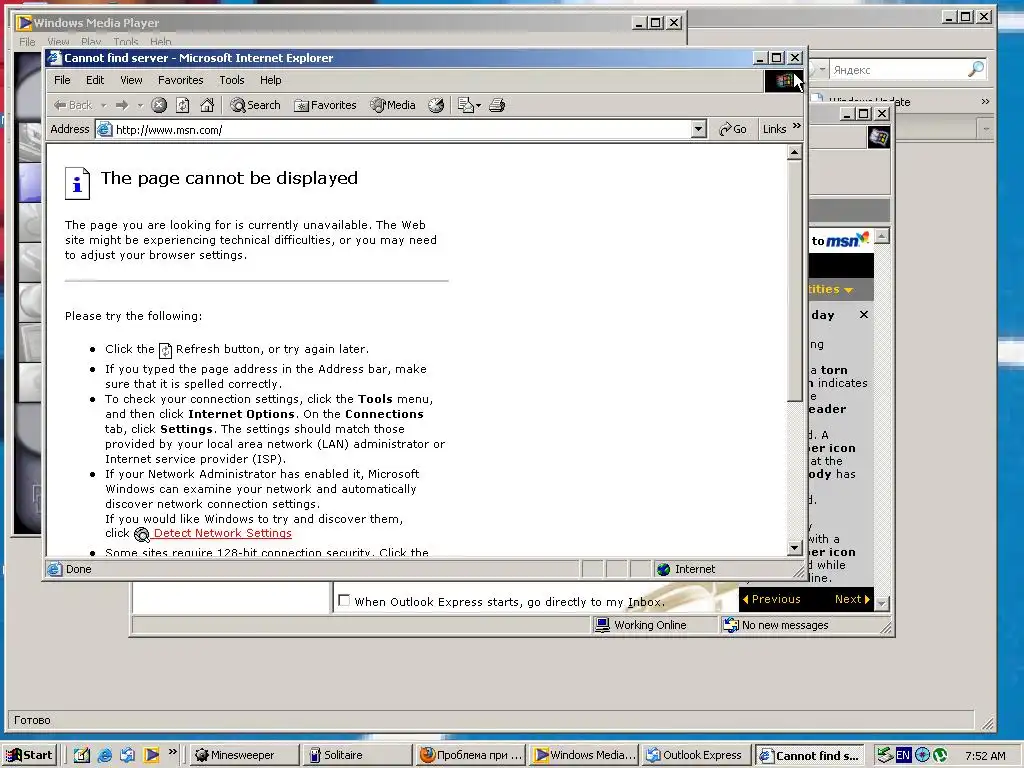
Task: Click the Back button in Internet Explorer
Action: [73, 105]
